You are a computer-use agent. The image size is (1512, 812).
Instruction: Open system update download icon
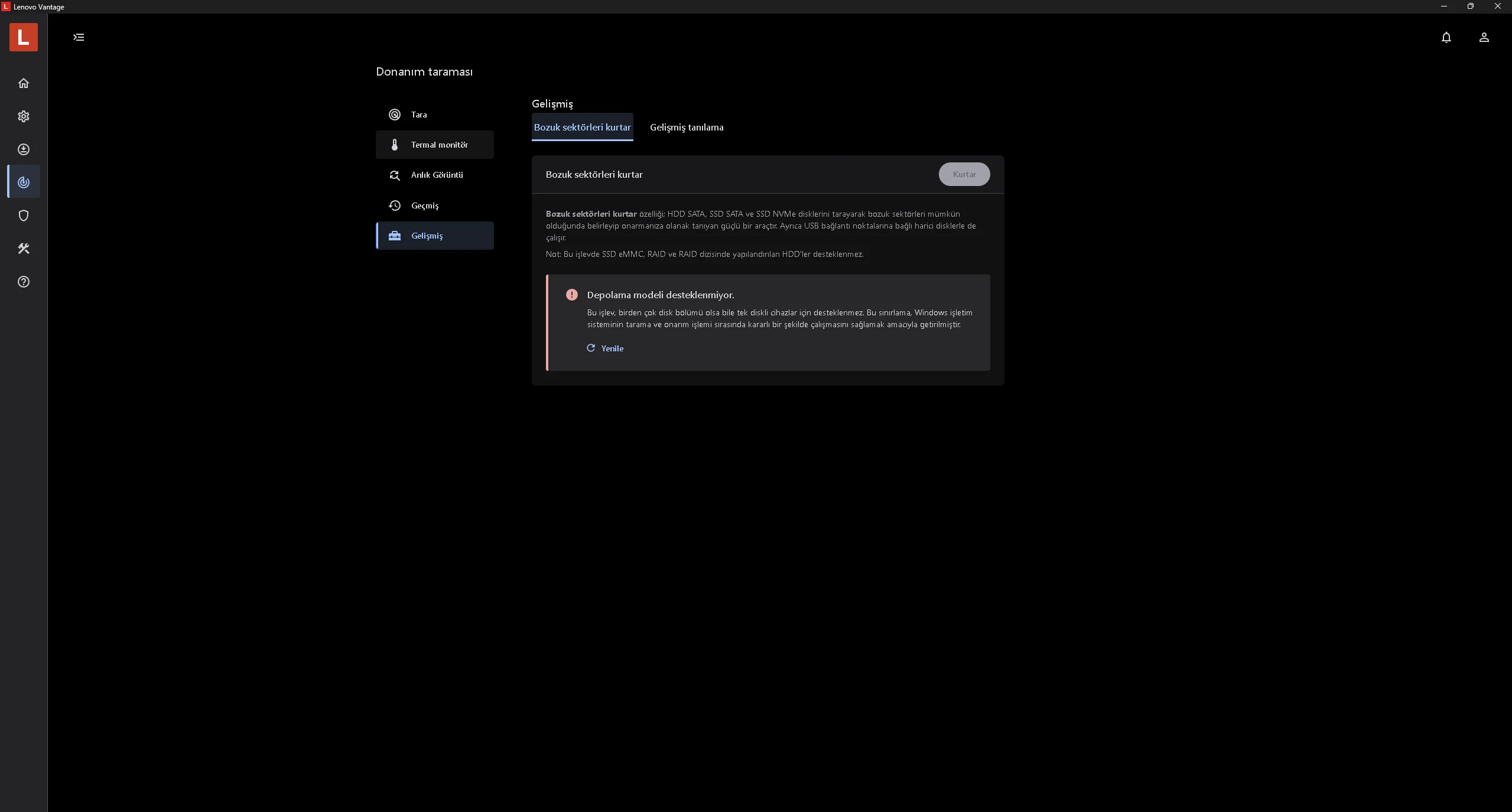pyautogui.click(x=24, y=149)
